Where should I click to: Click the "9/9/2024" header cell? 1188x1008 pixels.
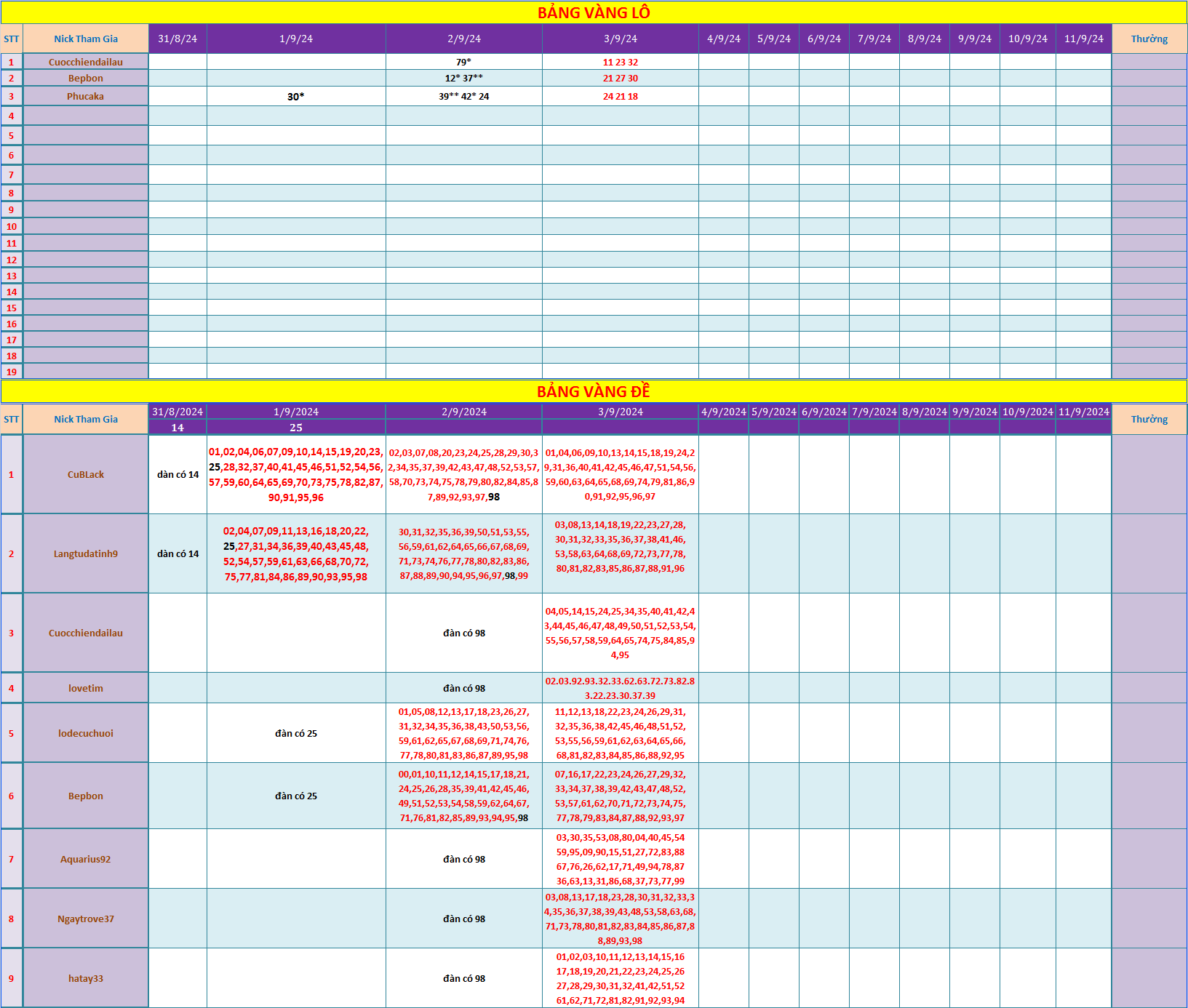[x=975, y=412]
